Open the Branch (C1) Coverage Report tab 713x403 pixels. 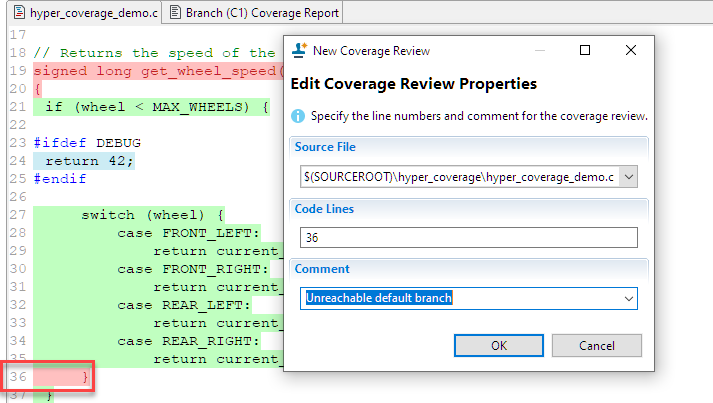tap(262, 13)
